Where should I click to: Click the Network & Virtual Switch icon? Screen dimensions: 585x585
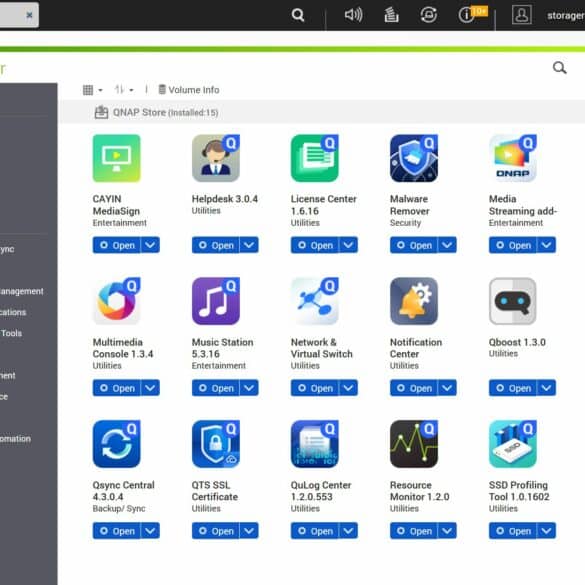pos(315,301)
